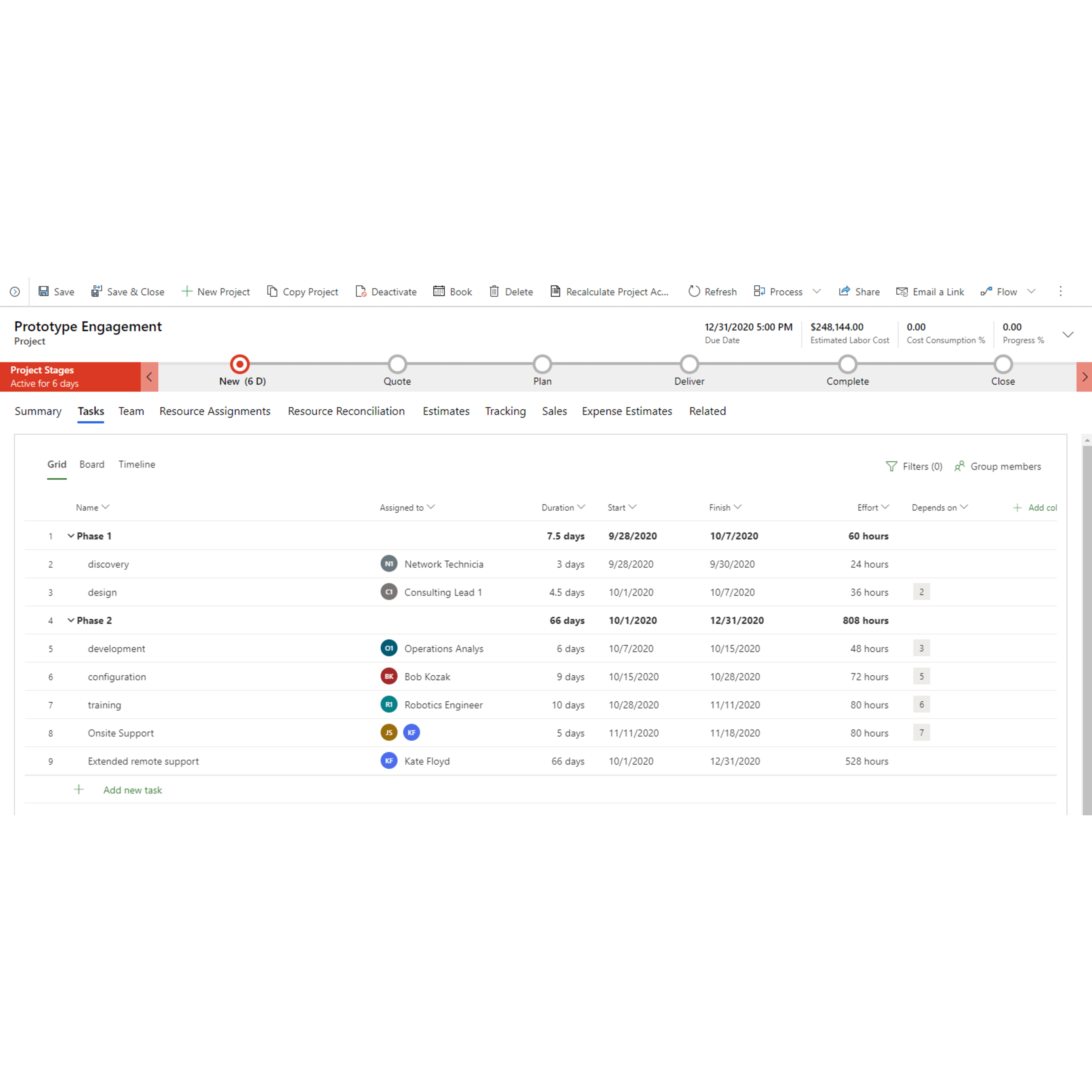Viewport: 1092px width, 1092px height.
Task: Open the Estimates tab
Action: pyautogui.click(x=446, y=411)
